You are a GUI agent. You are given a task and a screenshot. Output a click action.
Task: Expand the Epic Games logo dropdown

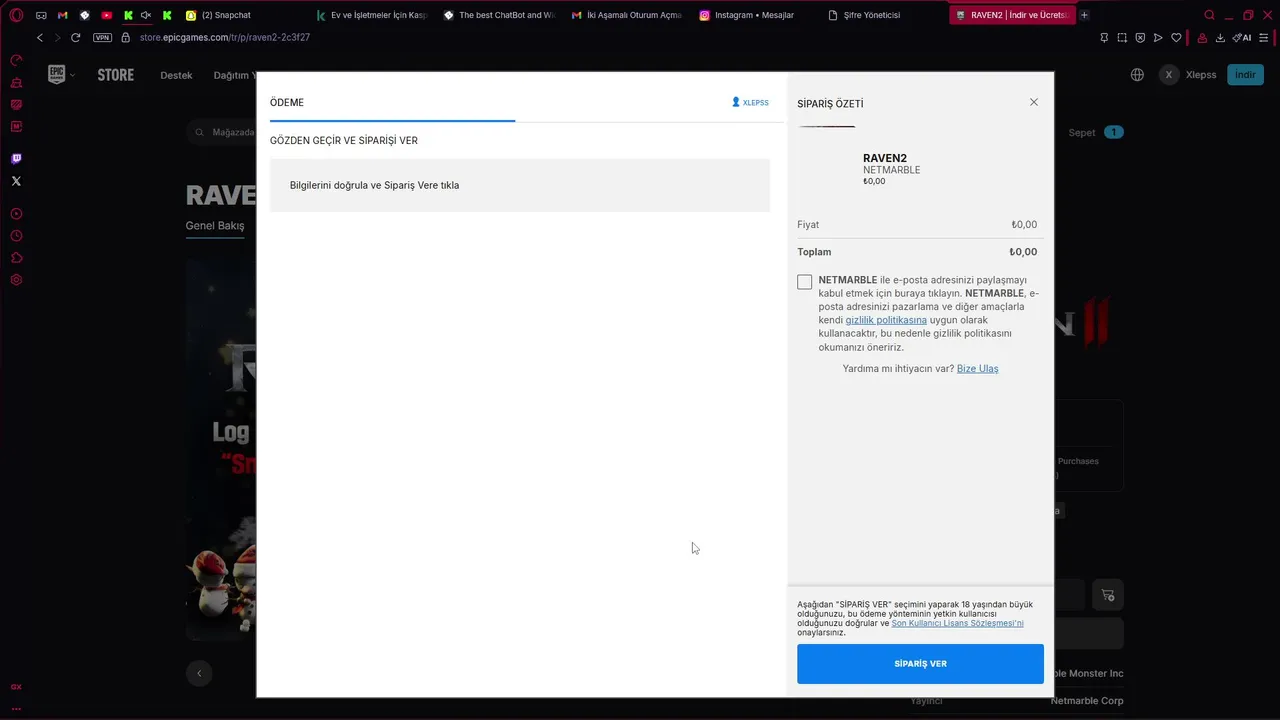(x=61, y=75)
